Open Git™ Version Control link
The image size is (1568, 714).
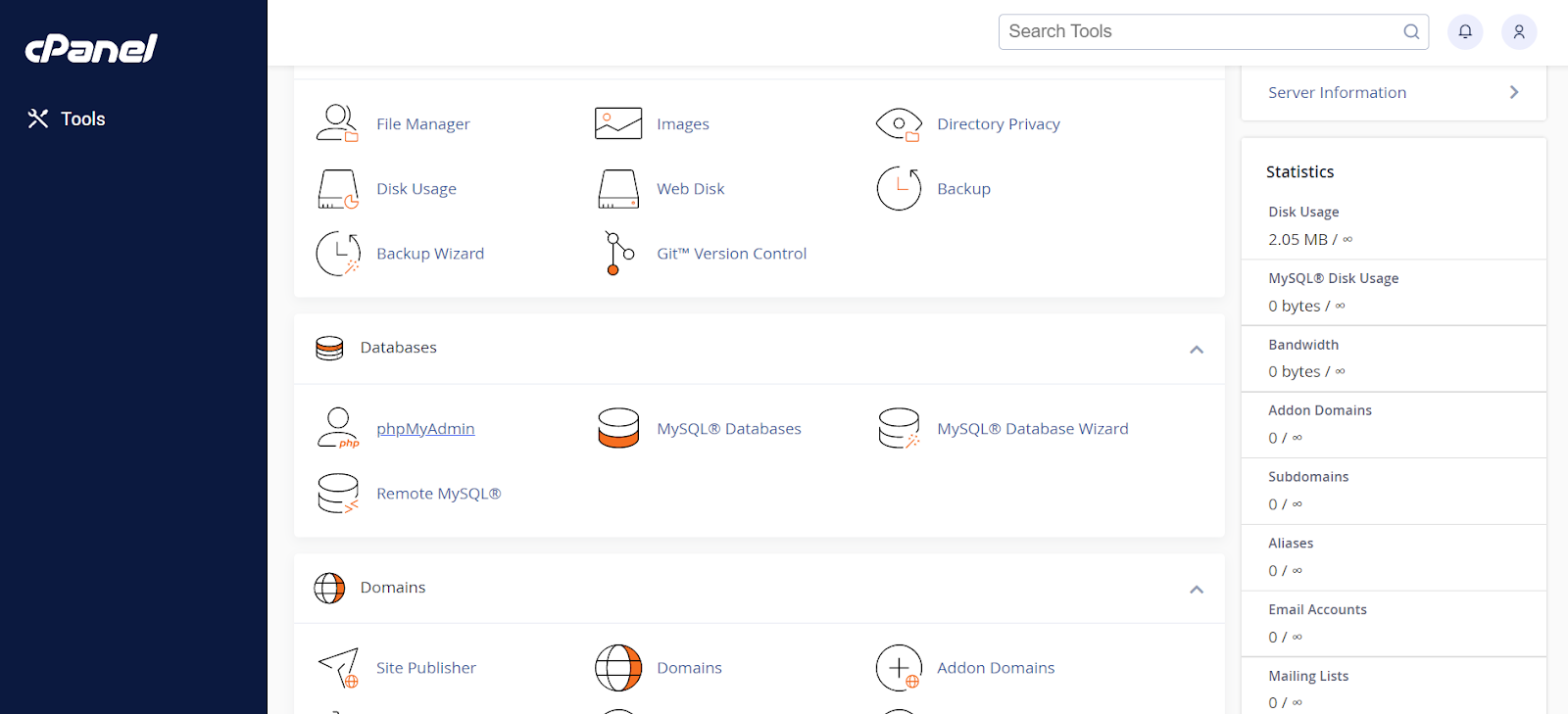[732, 254]
